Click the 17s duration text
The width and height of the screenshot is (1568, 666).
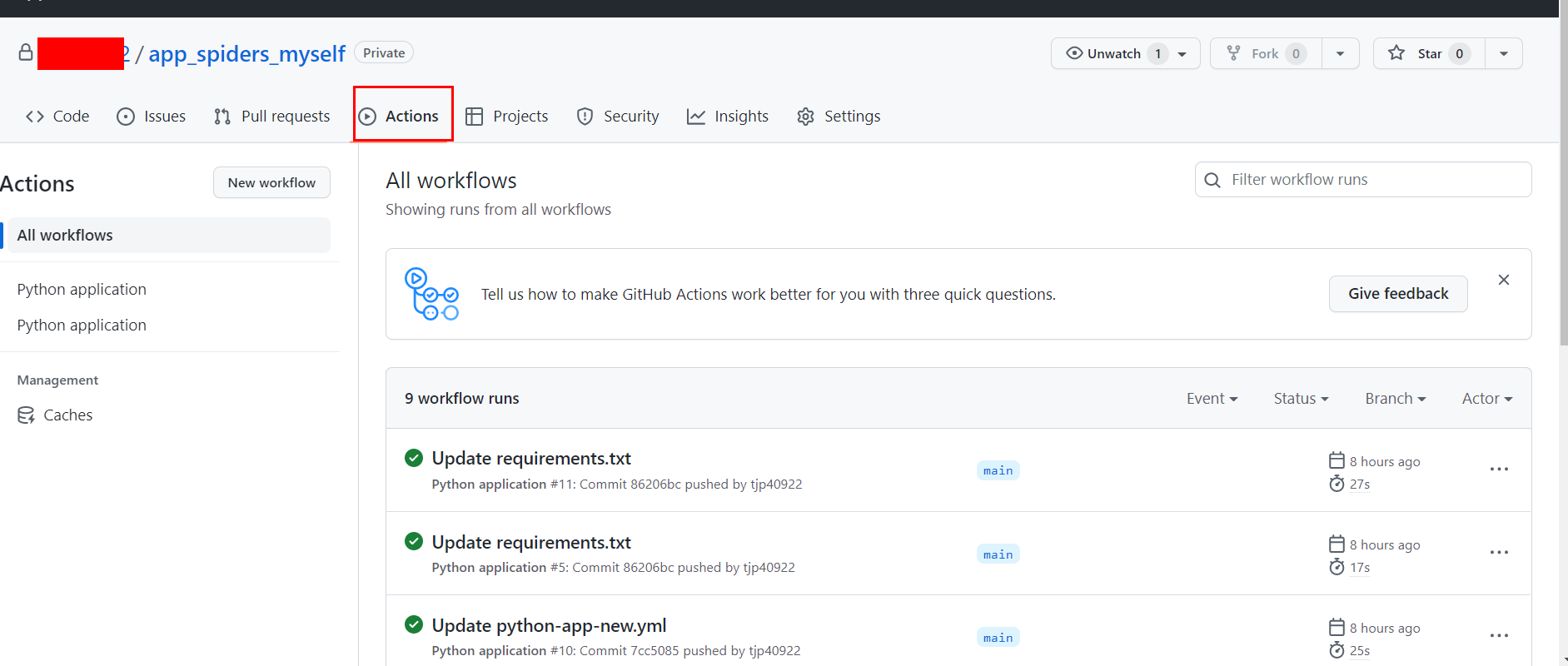1360,568
